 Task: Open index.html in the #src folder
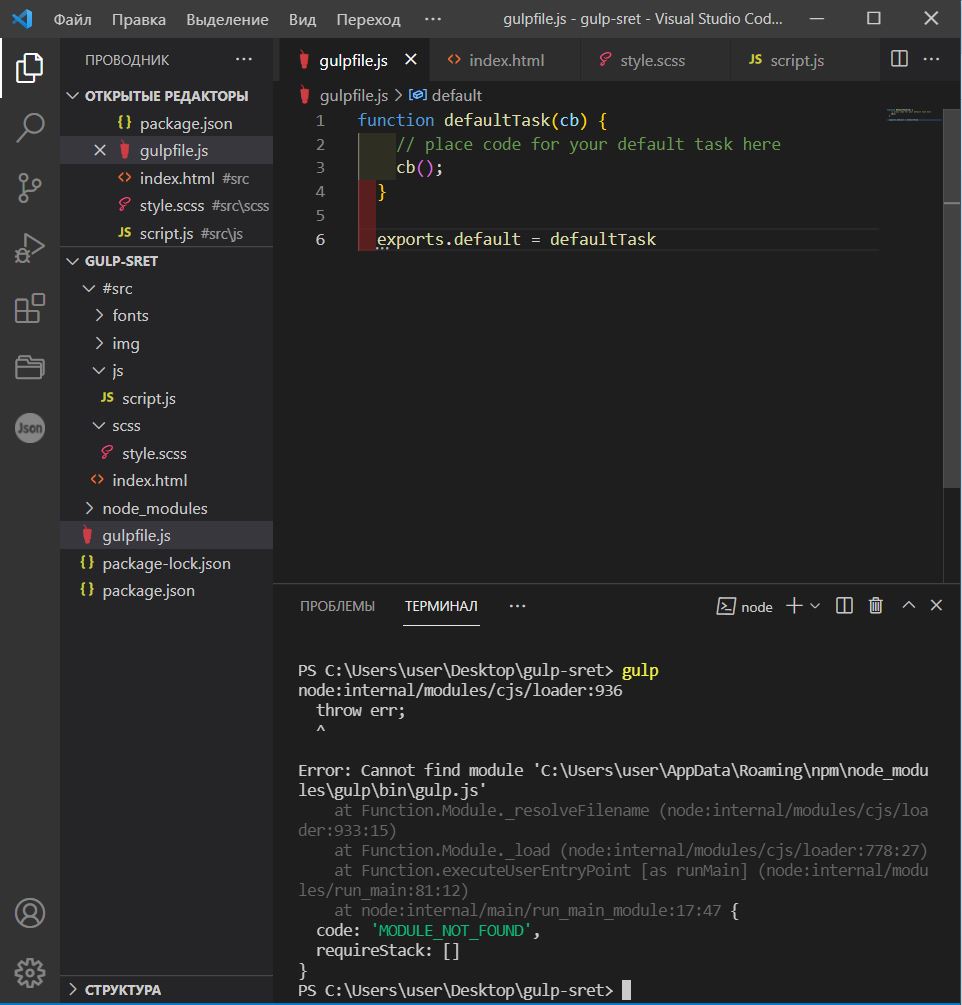(x=167, y=480)
